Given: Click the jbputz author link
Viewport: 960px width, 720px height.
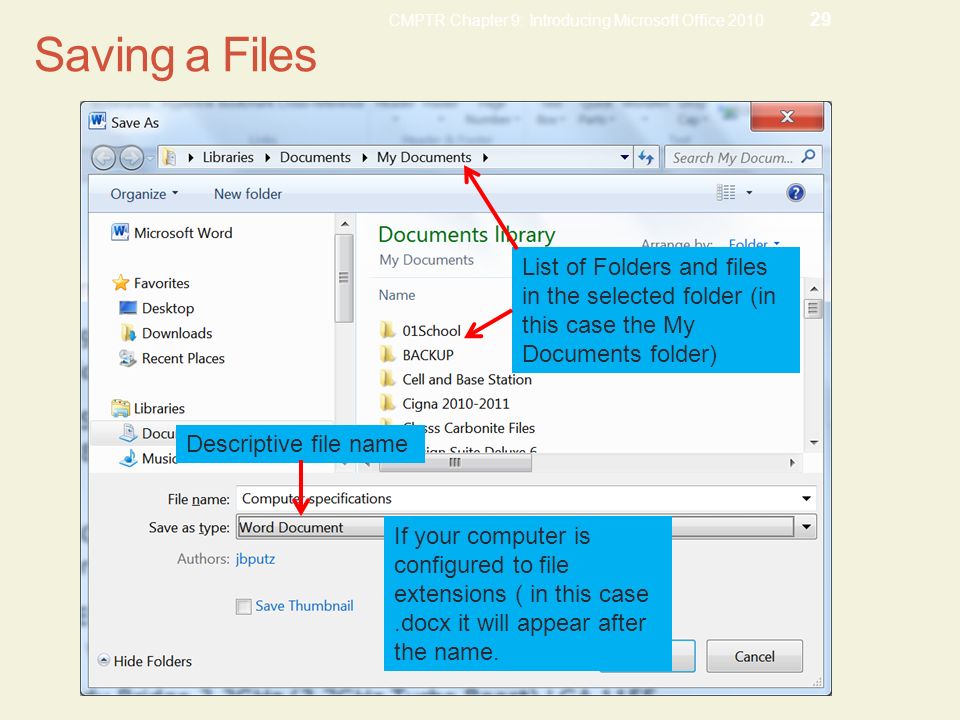Looking at the screenshot, I should (255, 559).
